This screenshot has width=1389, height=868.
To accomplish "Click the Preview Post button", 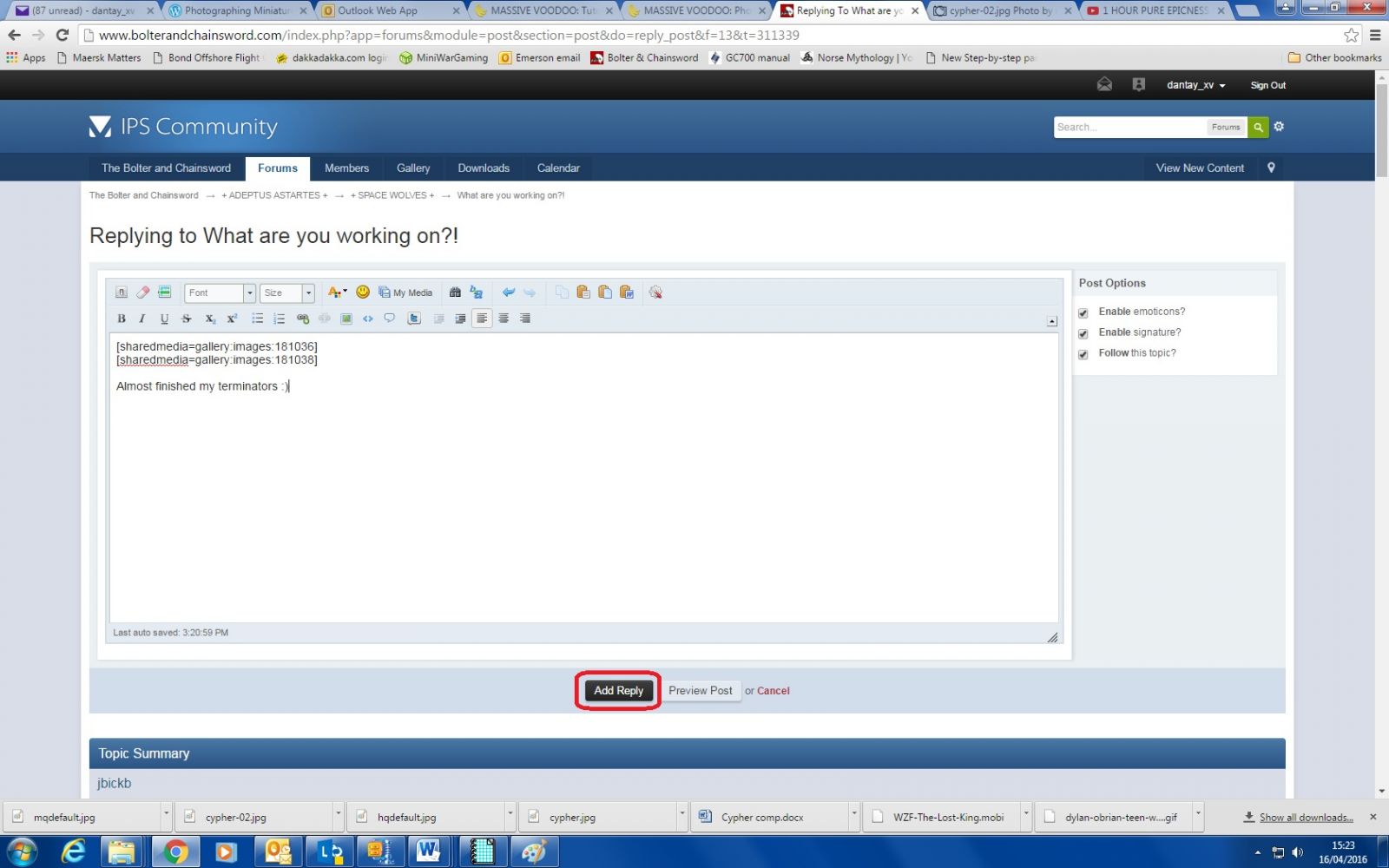I will pos(700,691).
